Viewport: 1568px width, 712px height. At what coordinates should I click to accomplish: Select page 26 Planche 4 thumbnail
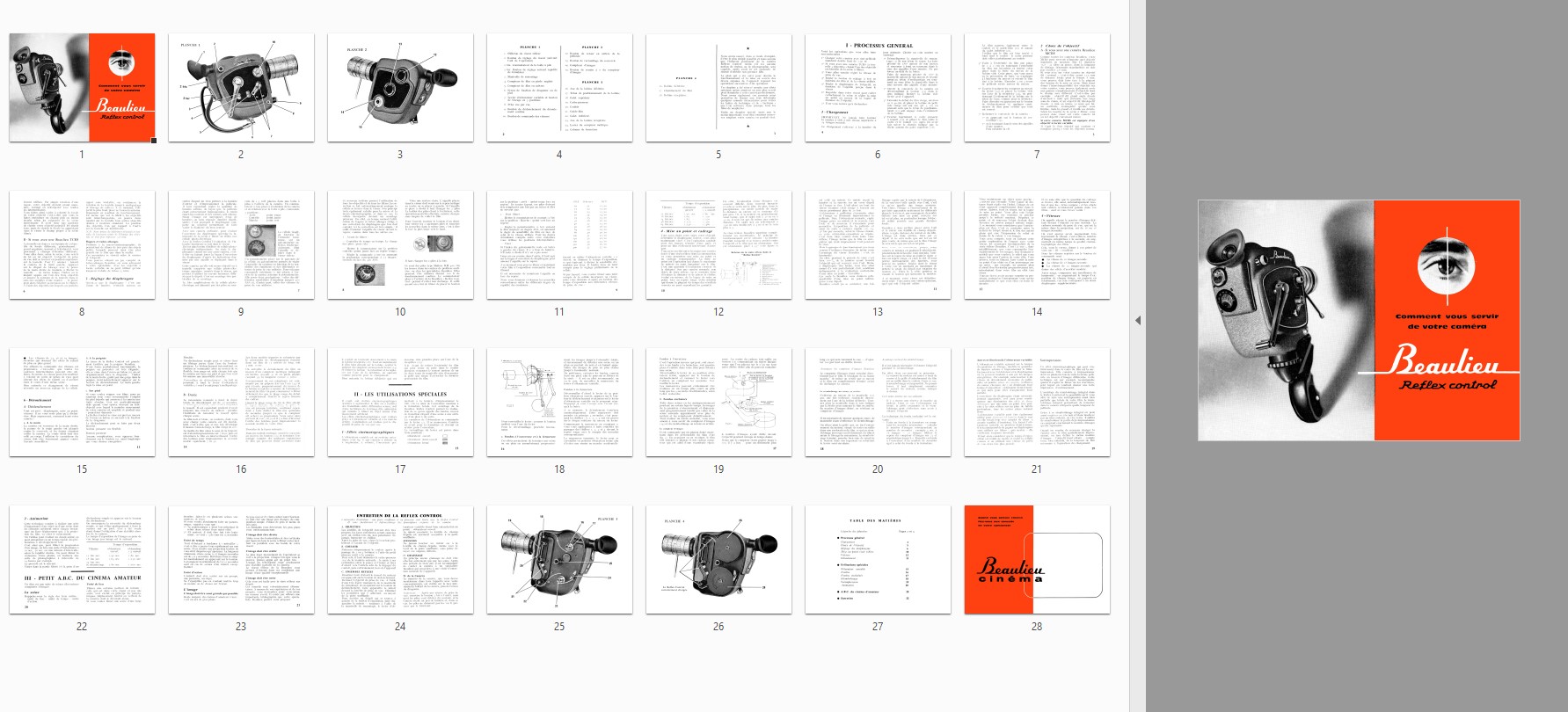coord(718,560)
